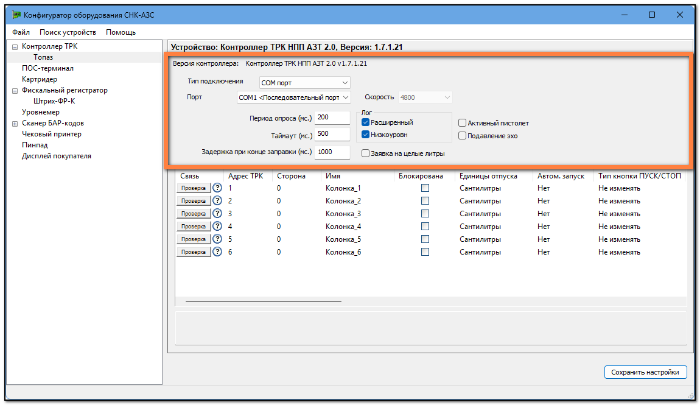Click the Колонка_6 name cell
The image size is (700, 405).
click(343, 252)
